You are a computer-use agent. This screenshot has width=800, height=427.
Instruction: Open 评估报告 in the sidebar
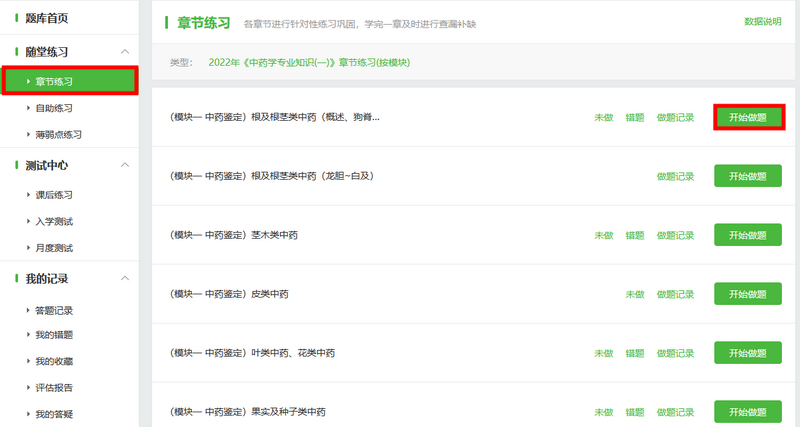click(53, 387)
